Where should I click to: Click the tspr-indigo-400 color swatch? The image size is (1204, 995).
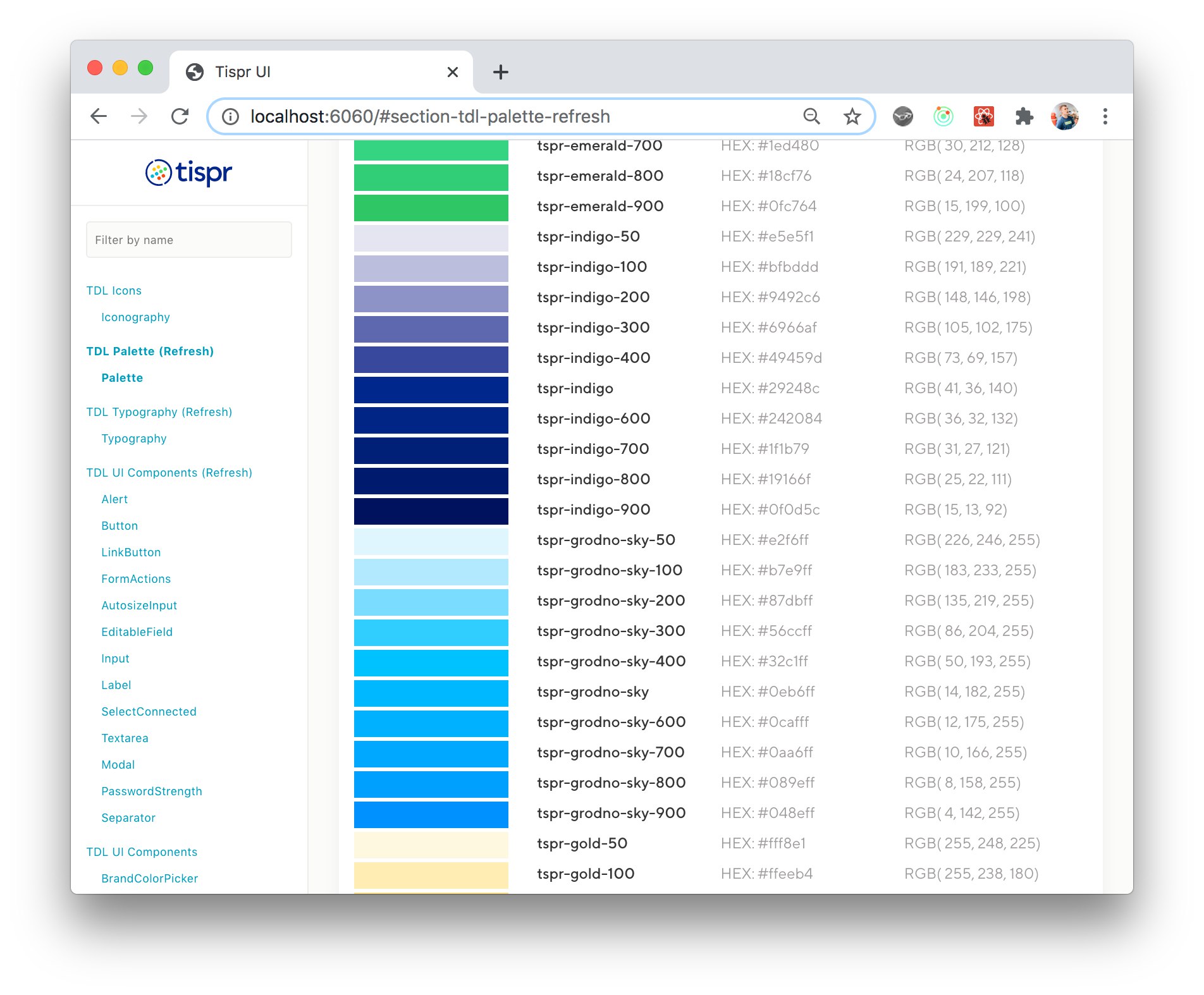point(431,359)
